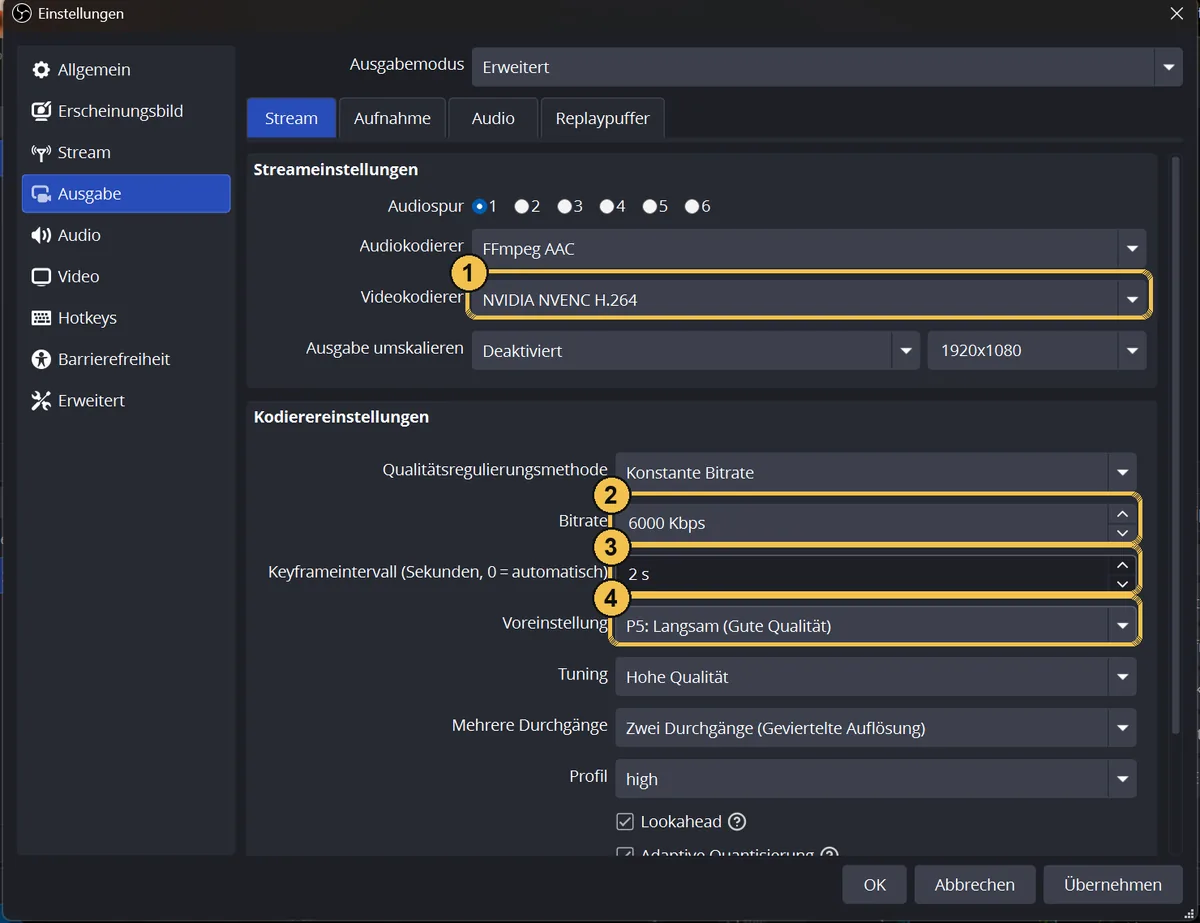The image size is (1200, 923).
Task: Switch to the Aufnahme tab
Action: click(392, 118)
